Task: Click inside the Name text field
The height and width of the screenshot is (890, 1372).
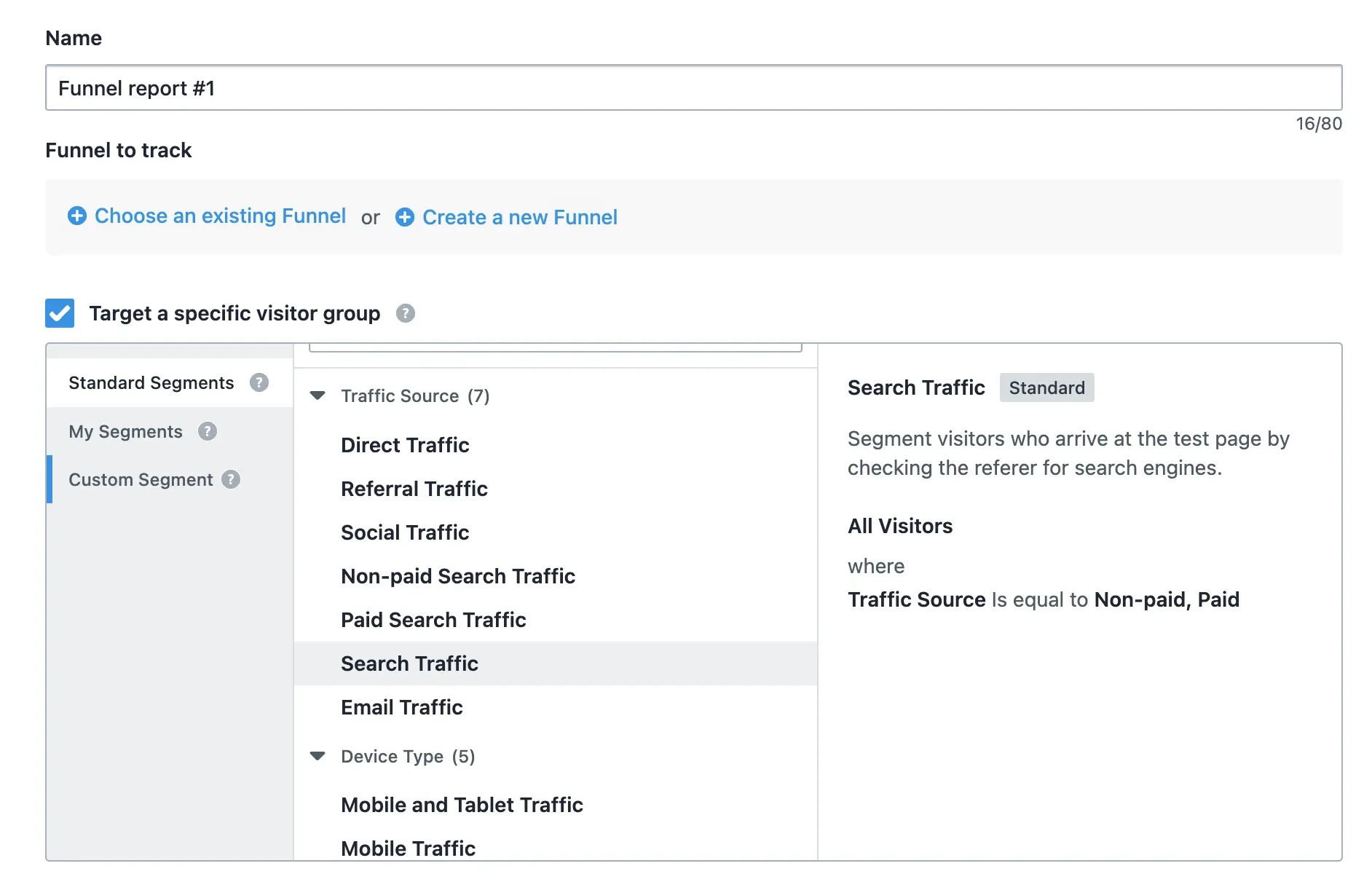Action: (x=692, y=87)
